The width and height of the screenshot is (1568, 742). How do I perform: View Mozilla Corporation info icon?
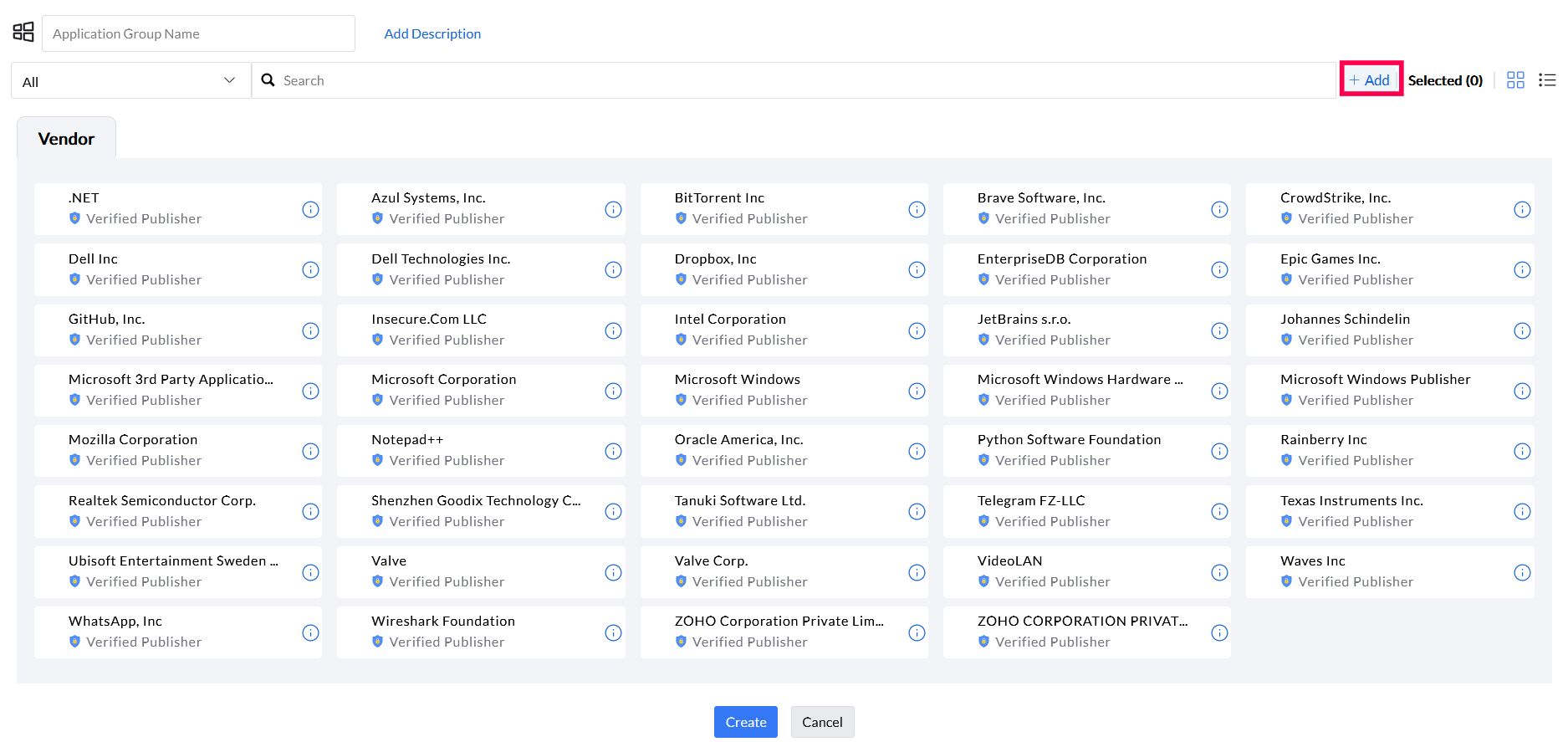point(310,451)
